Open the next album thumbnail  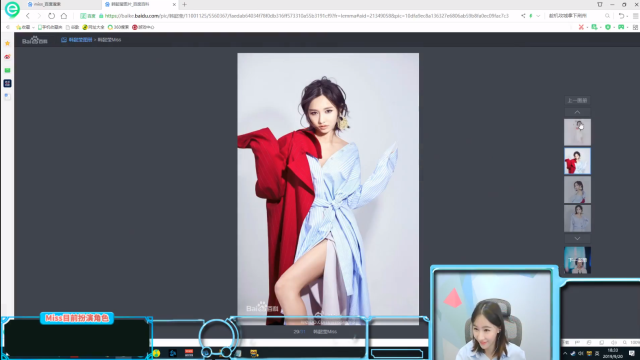coord(577,260)
